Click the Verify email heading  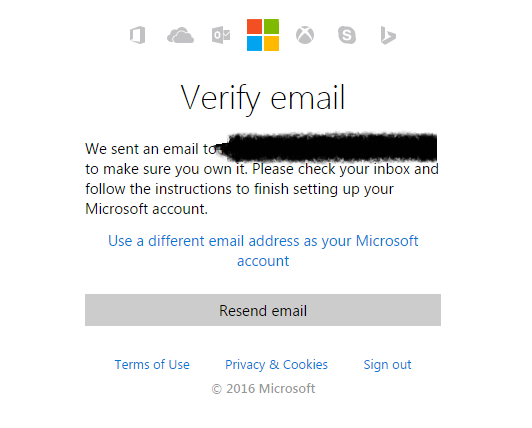(263, 98)
